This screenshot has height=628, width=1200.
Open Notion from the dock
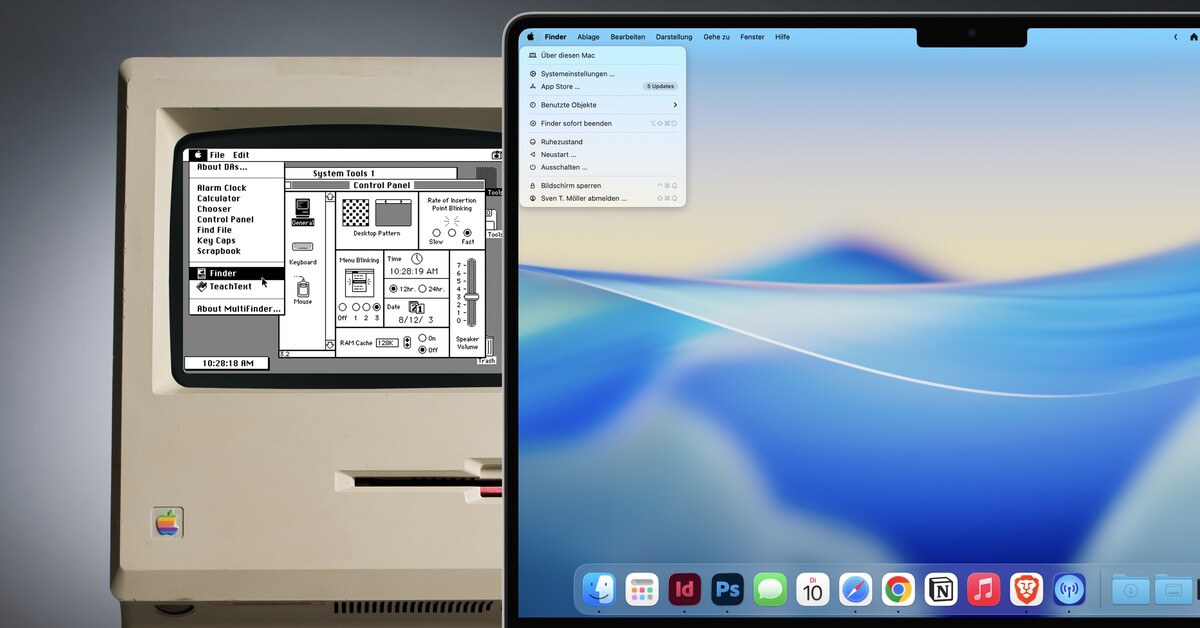[x=941, y=589]
